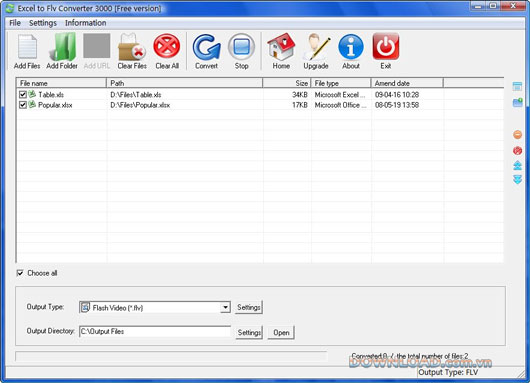Click the Excel icon next to Table.xls
Viewport: 530px width, 383px height.
pyautogui.click(x=32, y=94)
